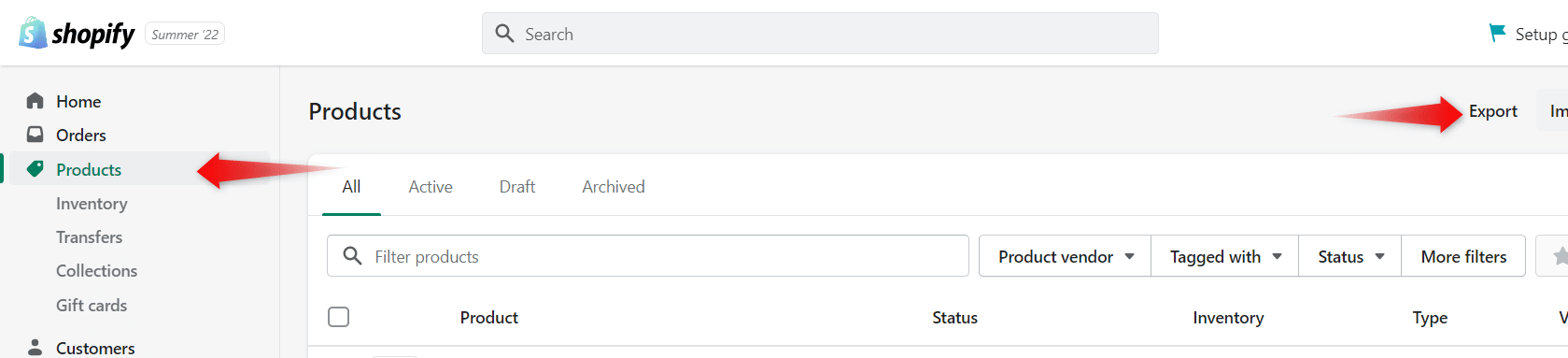This screenshot has height=358, width=1568.
Task: Expand the Product vendor dropdown
Action: (1066, 256)
